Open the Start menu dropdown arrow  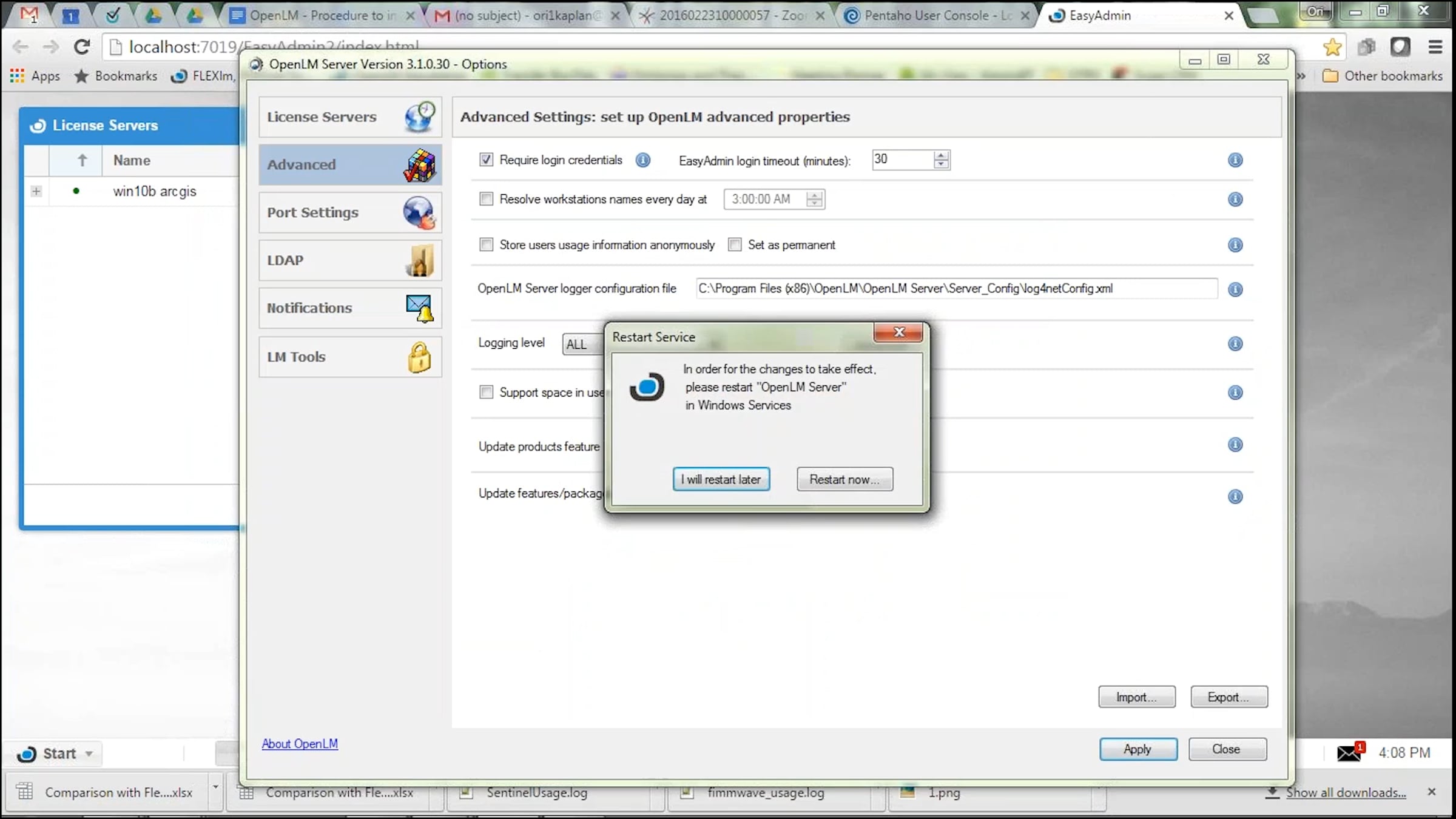click(89, 753)
